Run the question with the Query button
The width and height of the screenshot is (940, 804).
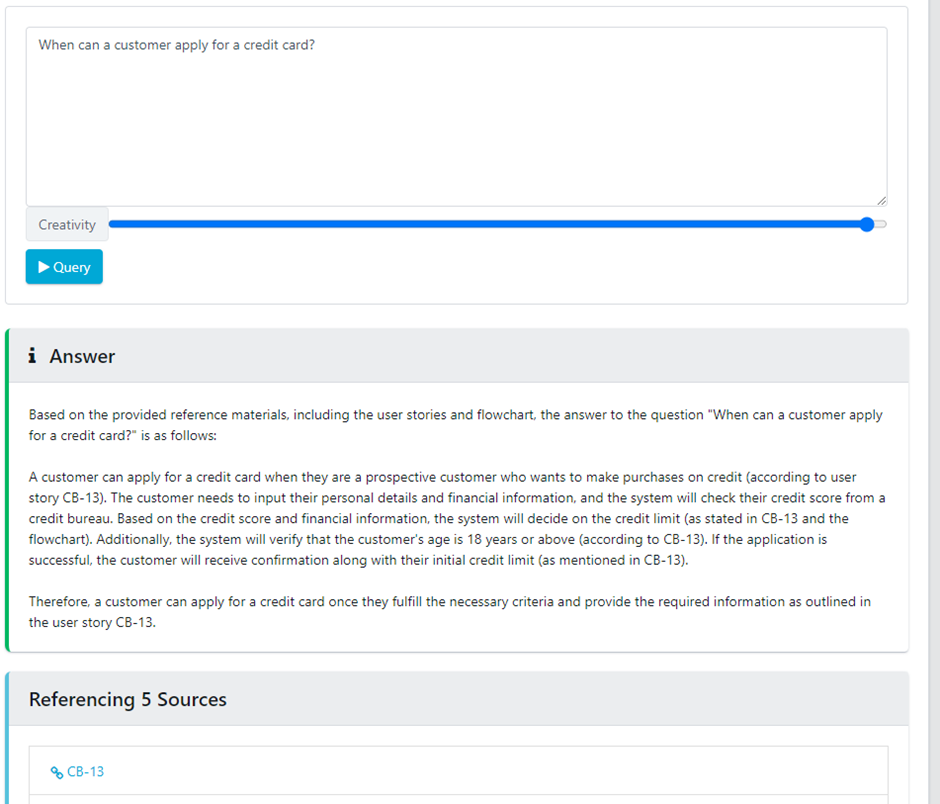pyautogui.click(x=64, y=267)
